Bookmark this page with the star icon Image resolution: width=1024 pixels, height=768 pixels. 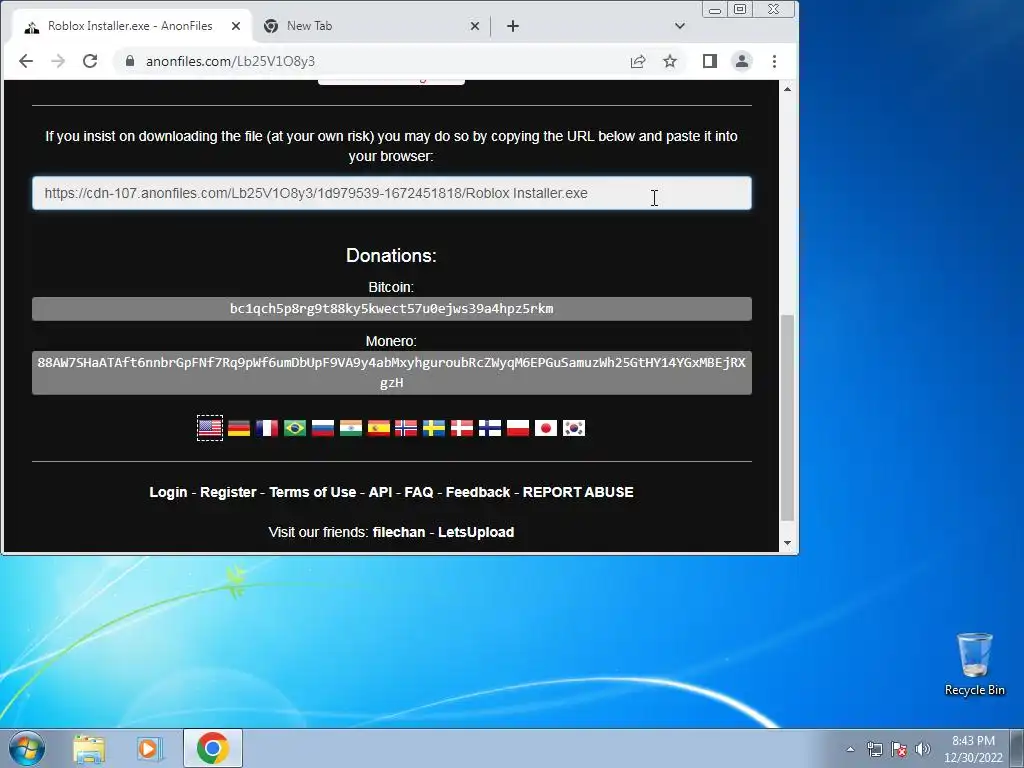(670, 61)
